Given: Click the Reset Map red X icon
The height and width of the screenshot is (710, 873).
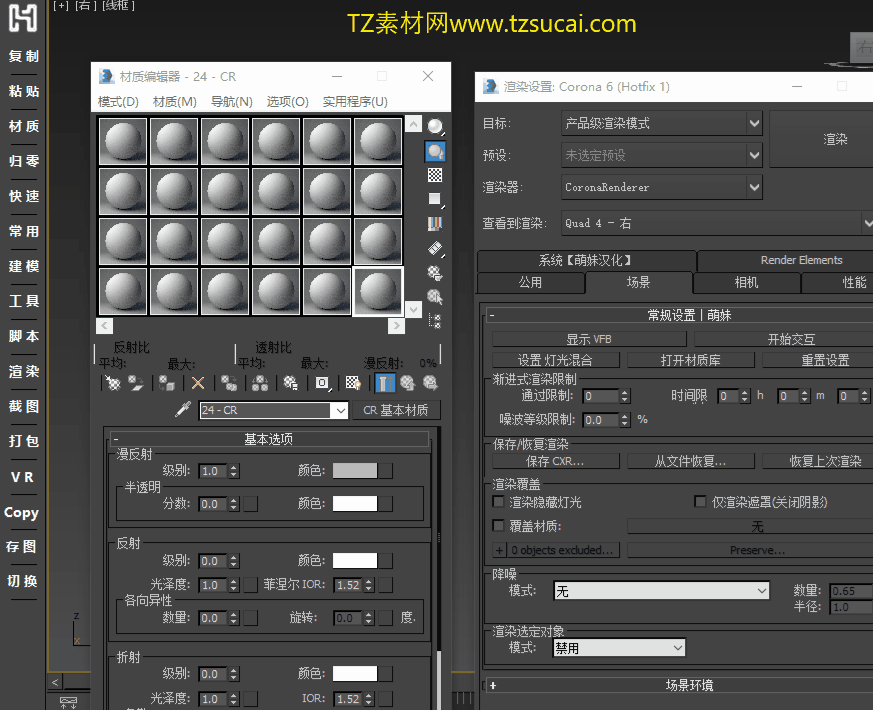Looking at the screenshot, I should (x=198, y=383).
